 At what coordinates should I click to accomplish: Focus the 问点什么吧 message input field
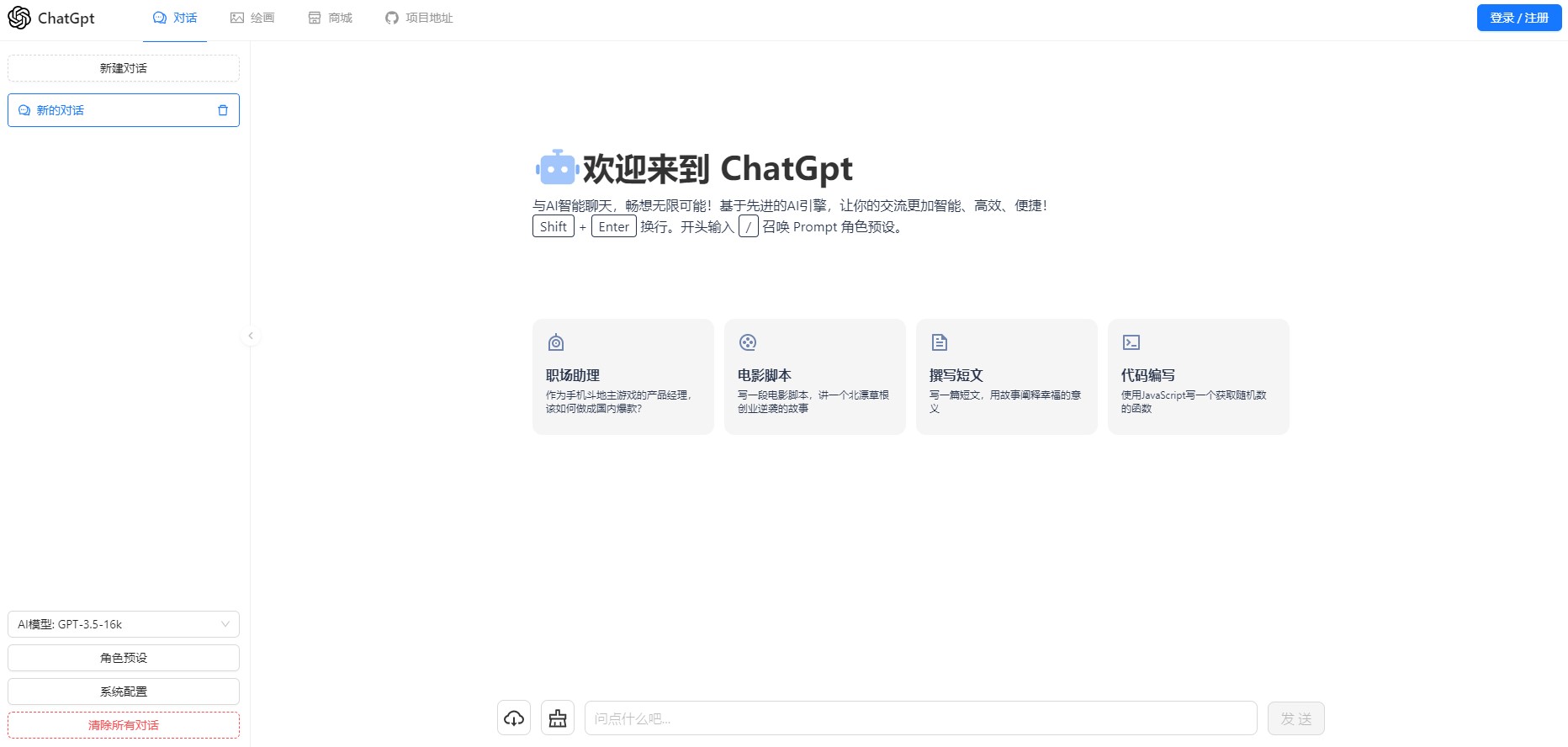point(920,718)
